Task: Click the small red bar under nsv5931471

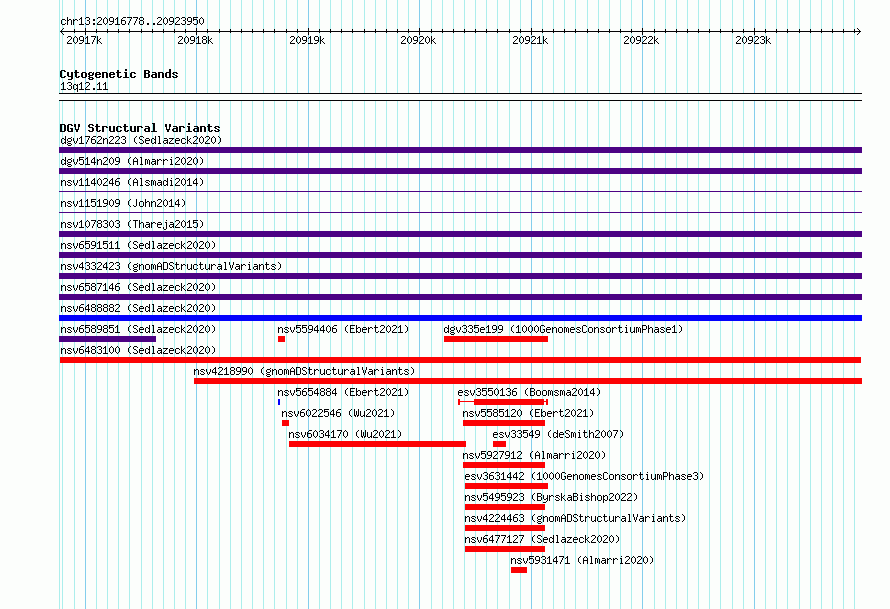Action: [x=519, y=570]
